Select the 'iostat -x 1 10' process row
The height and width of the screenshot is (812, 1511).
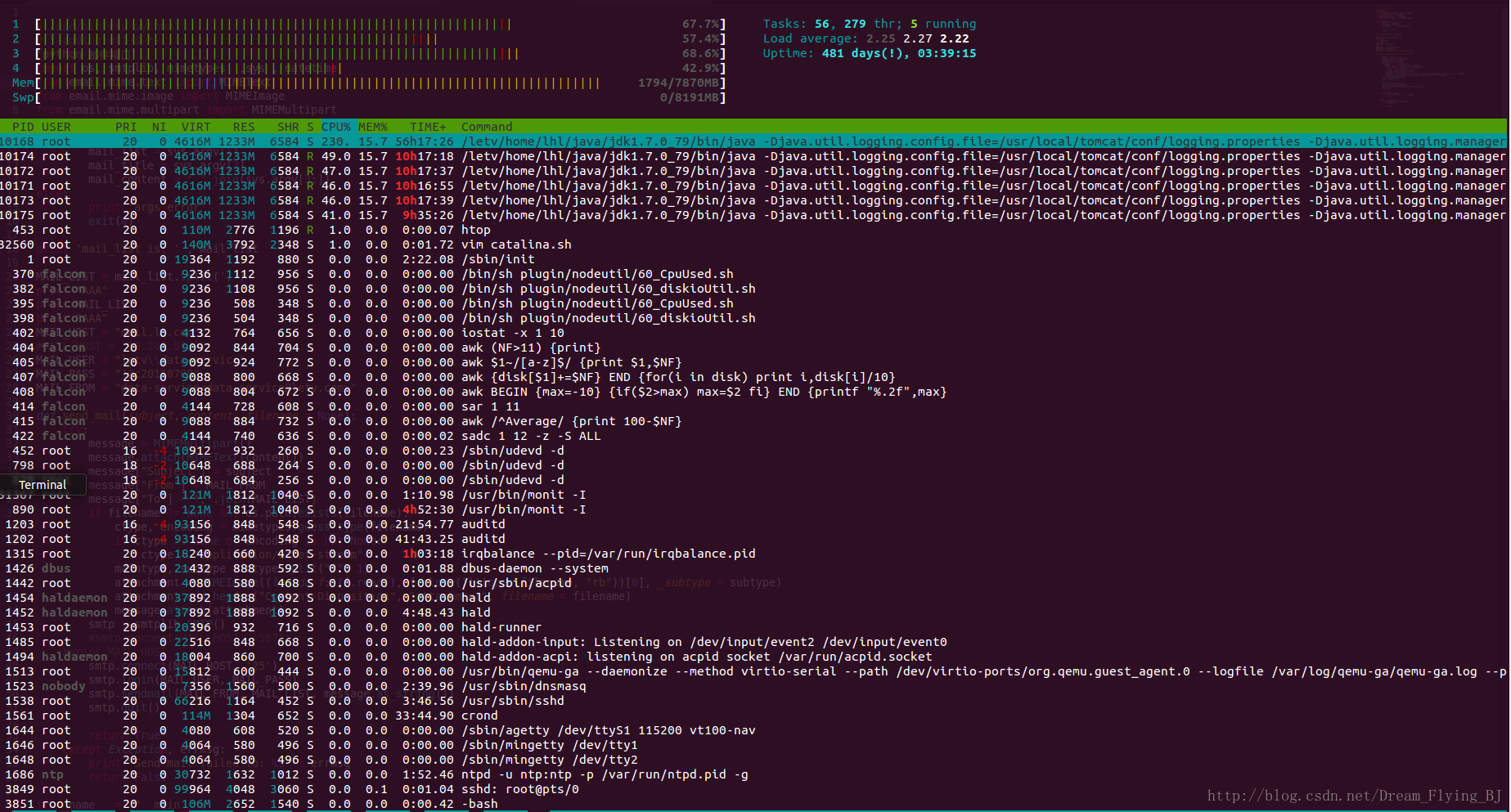pyautogui.click(x=753, y=333)
